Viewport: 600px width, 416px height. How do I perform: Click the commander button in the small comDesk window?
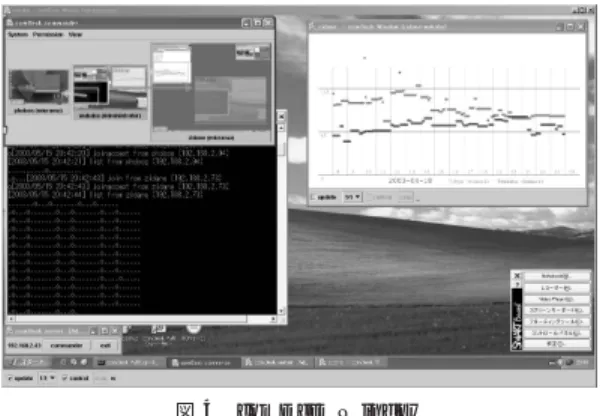[66, 346]
